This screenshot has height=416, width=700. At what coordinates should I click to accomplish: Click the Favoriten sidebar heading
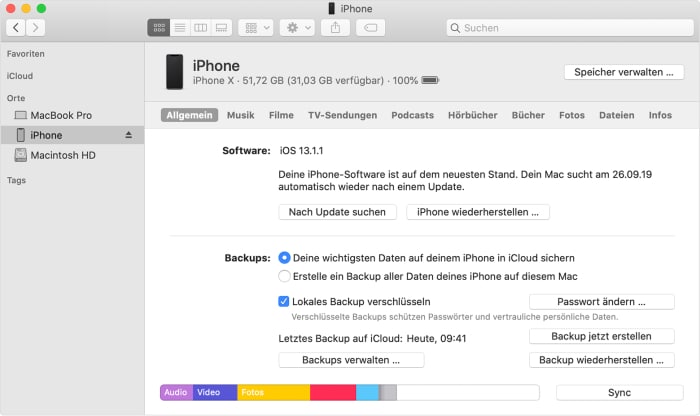click(25, 54)
